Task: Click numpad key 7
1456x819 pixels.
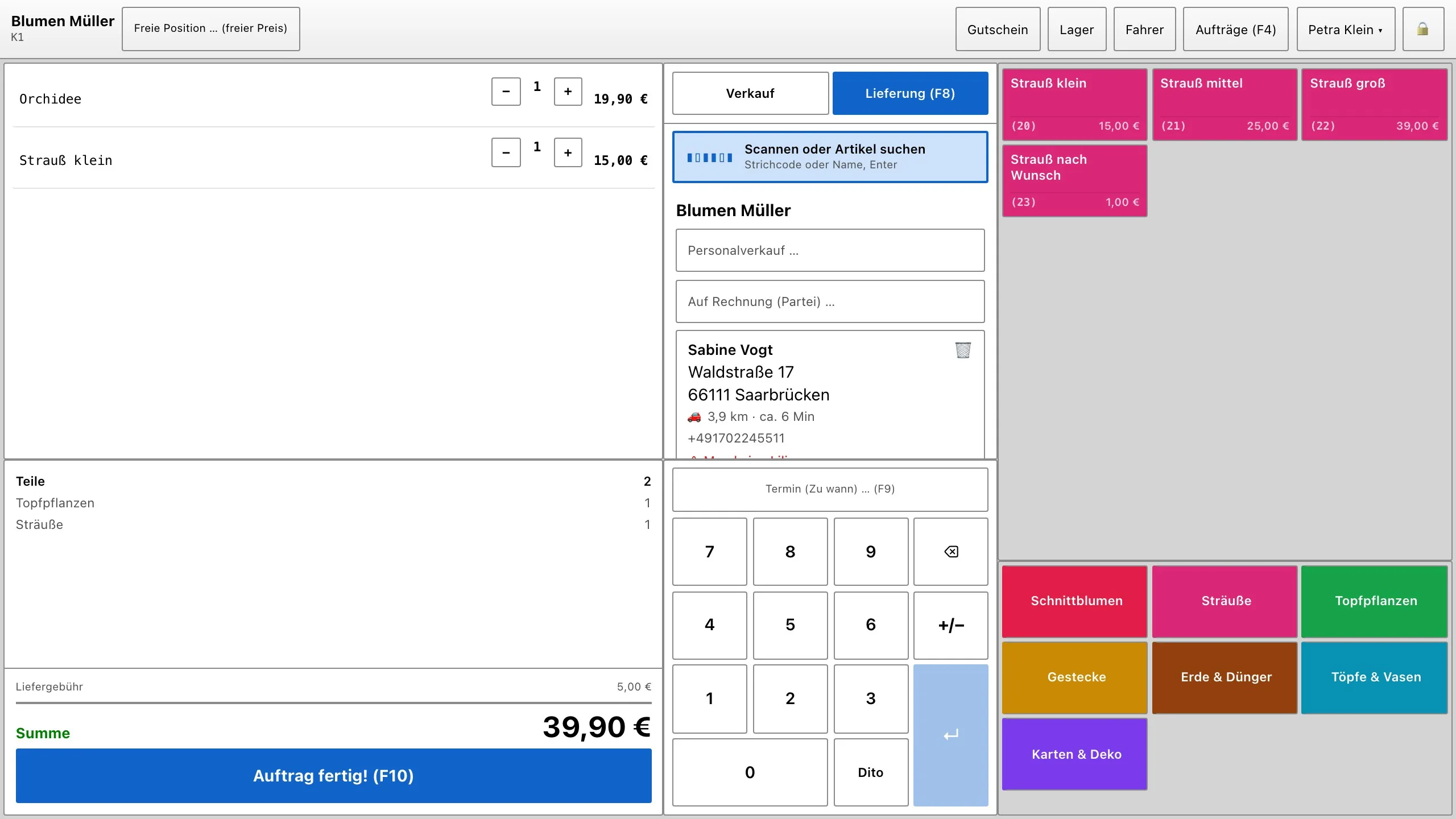Action: coord(709,551)
